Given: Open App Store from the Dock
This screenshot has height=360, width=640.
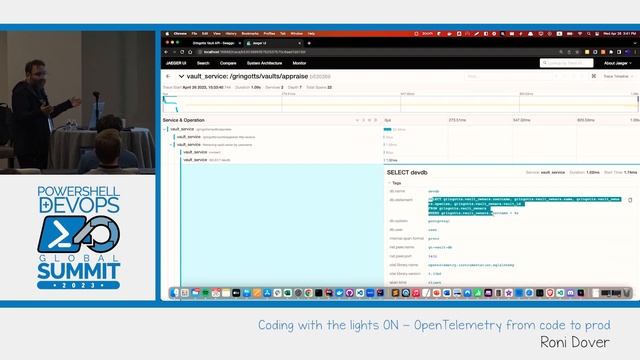Looking at the screenshot, I should click(x=267, y=293).
